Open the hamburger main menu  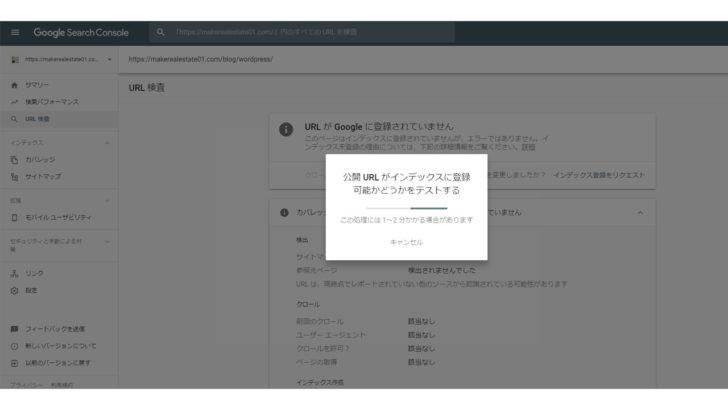tap(15, 32)
